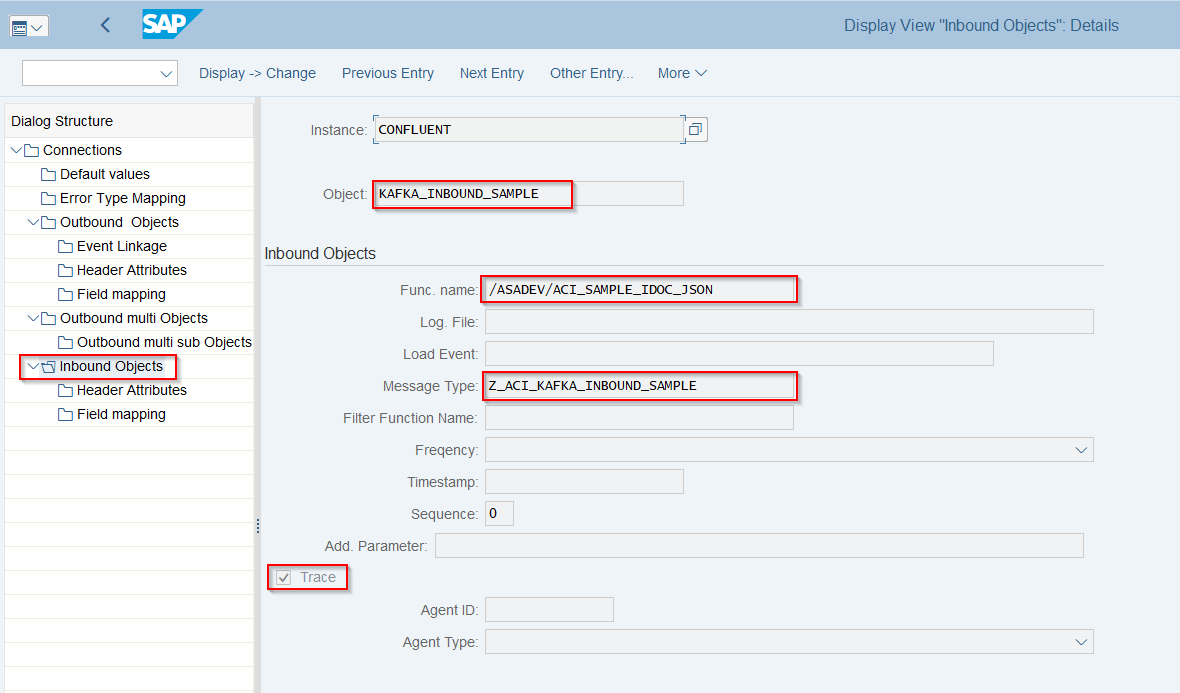Viewport: 1180px width, 693px height.
Task: Go back with the left arrow
Action: 105,25
